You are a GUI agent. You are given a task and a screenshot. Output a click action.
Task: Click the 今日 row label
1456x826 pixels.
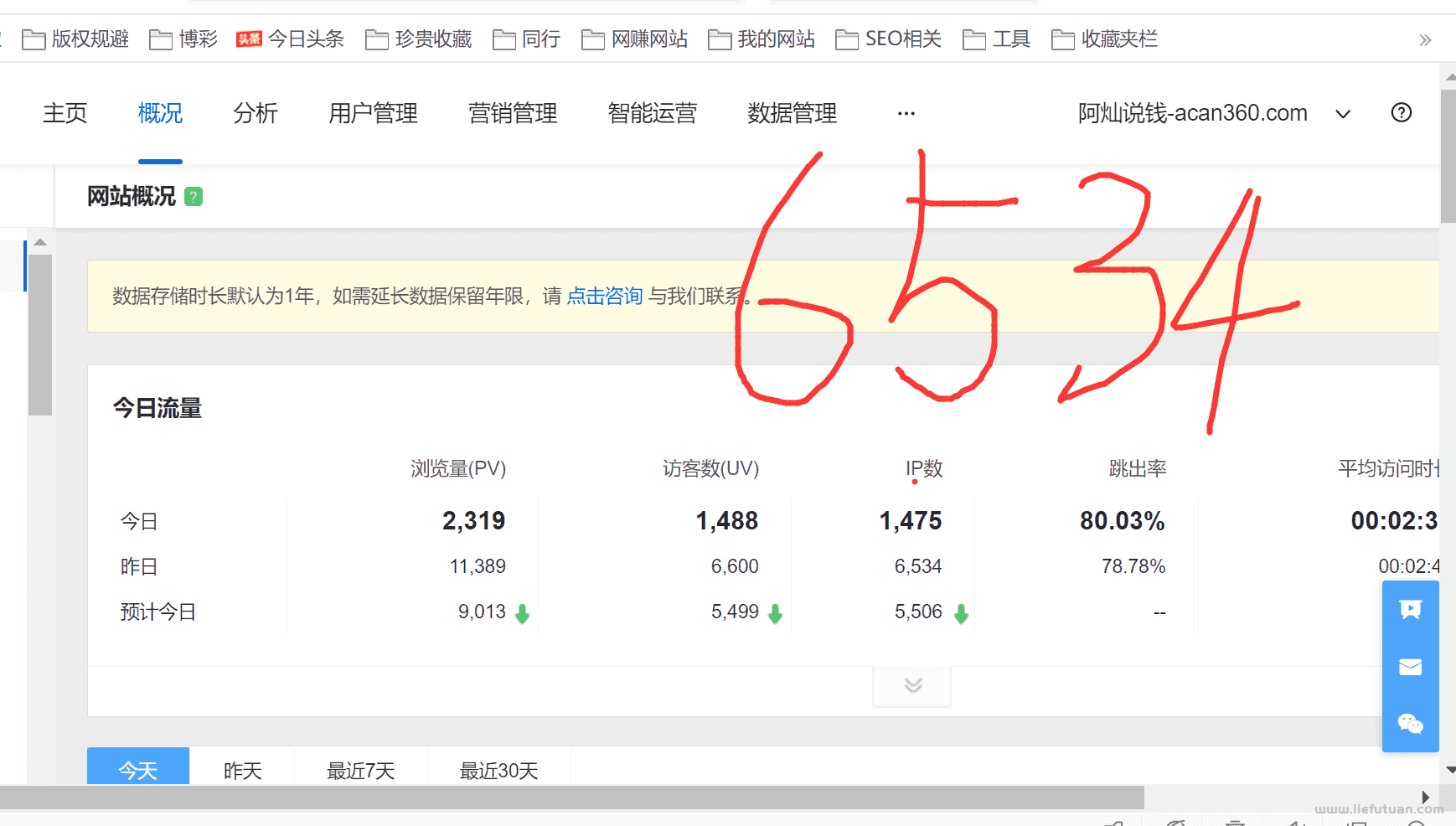coord(139,521)
